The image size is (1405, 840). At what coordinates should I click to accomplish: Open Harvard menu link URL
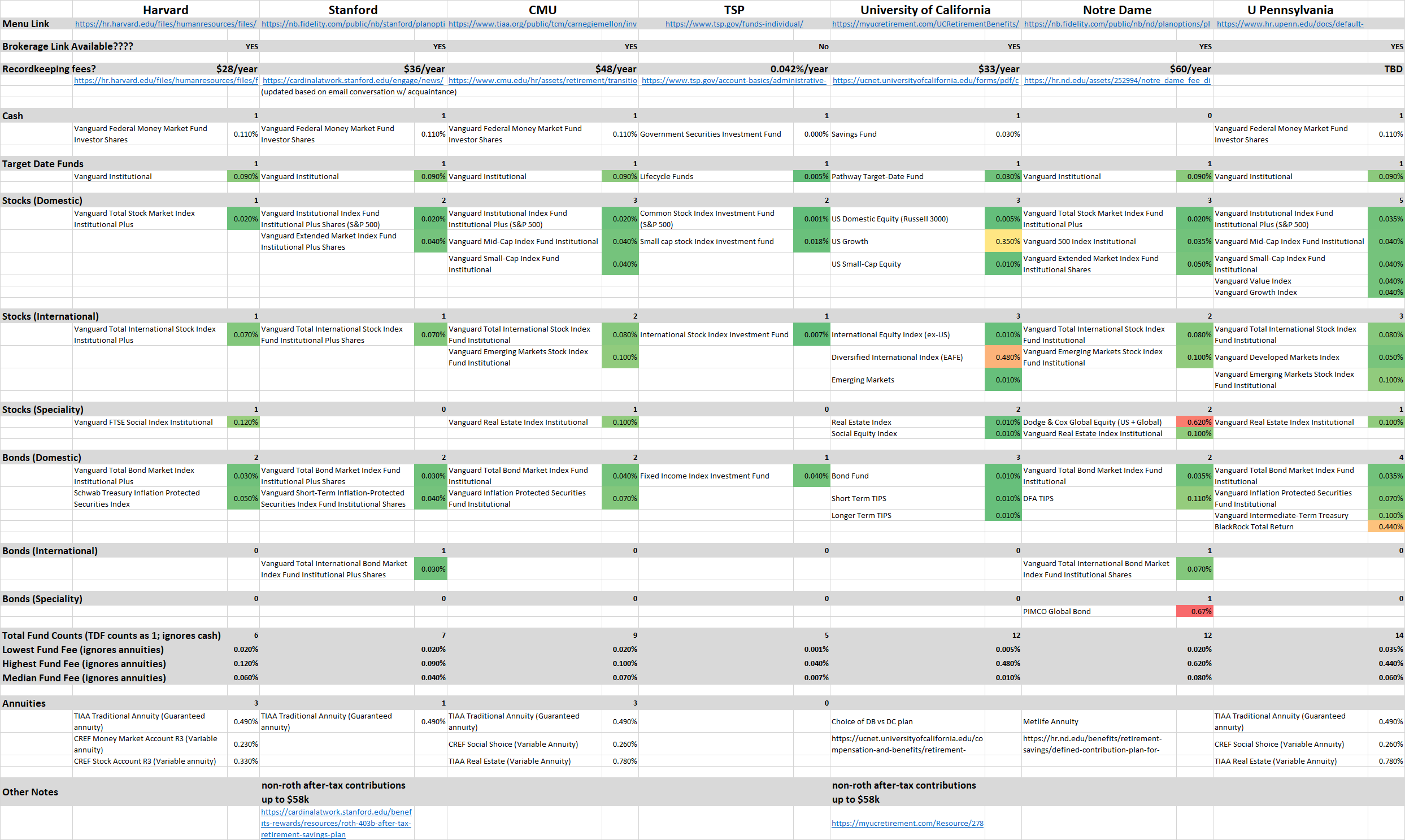click(x=166, y=24)
